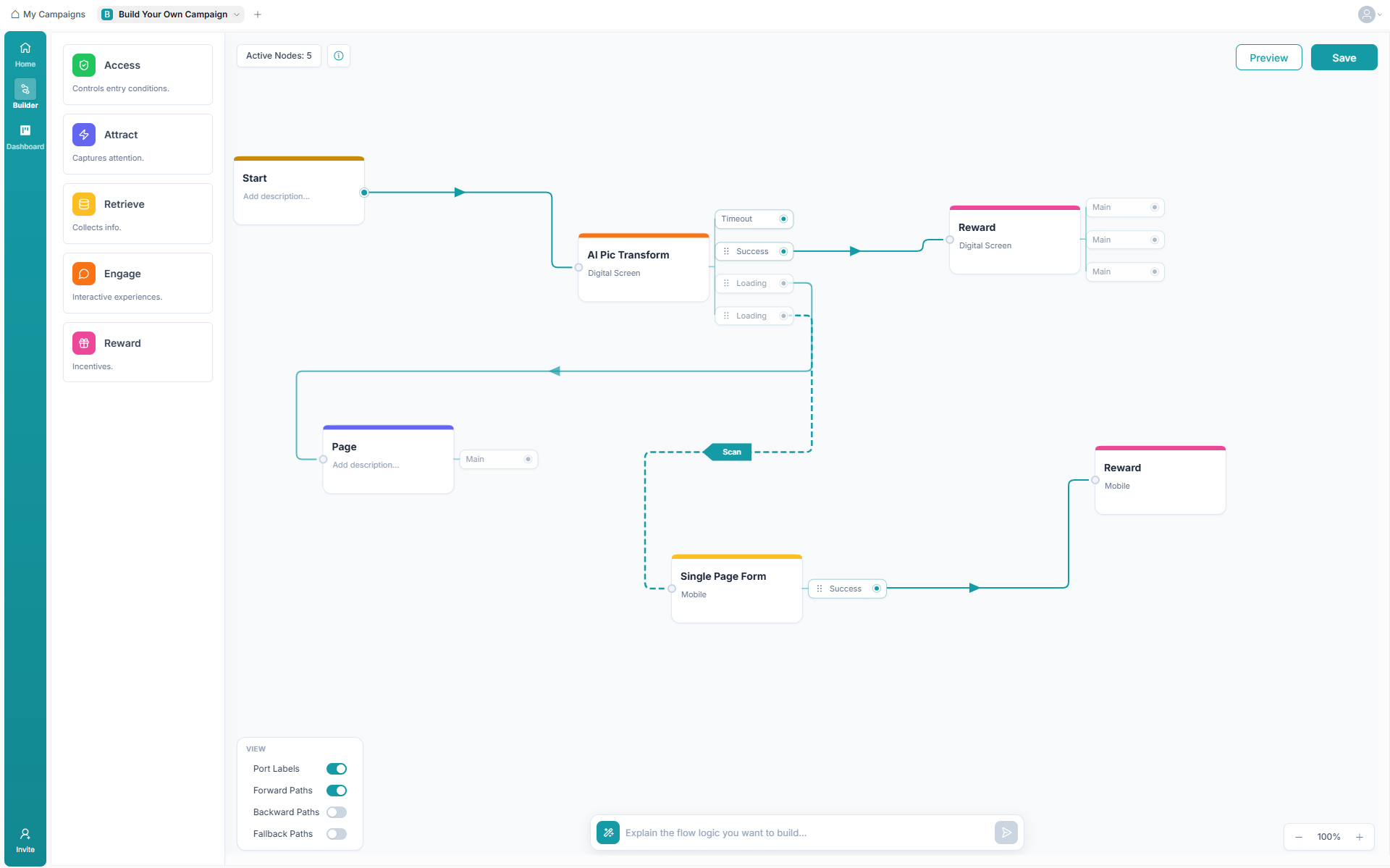Click the third Main port on Reward
Image resolution: width=1390 pixels, height=868 pixels.
point(1125,271)
